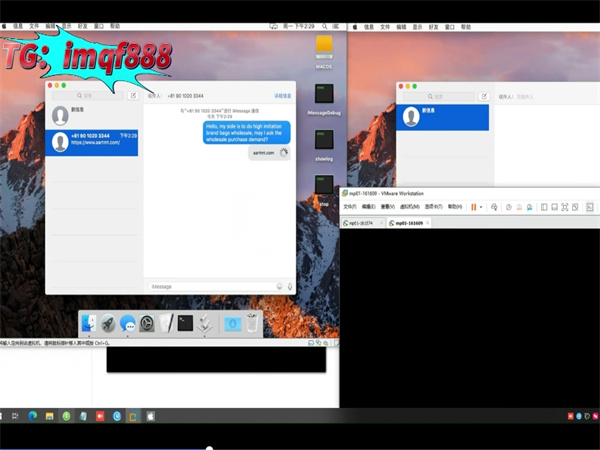600x450 pixels.
Task: Click the microphone dictation icon
Action: tap(290, 286)
